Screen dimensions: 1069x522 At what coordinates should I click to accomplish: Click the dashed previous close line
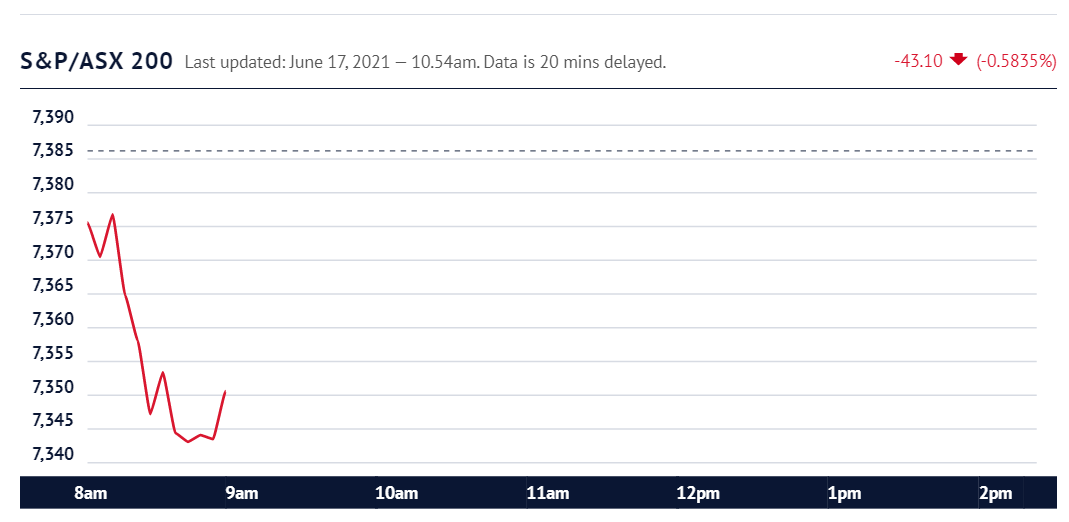[x=561, y=151]
